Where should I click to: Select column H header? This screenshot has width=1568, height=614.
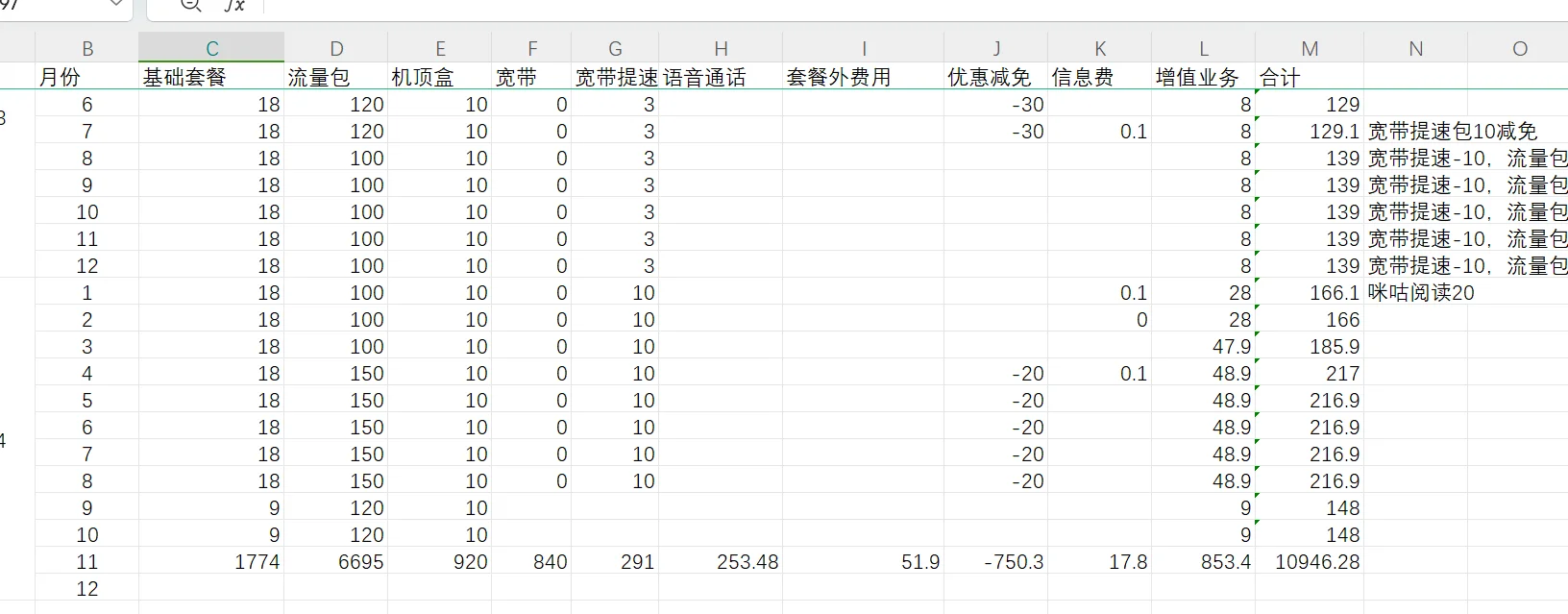pyautogui.click(x=721, y=49)
